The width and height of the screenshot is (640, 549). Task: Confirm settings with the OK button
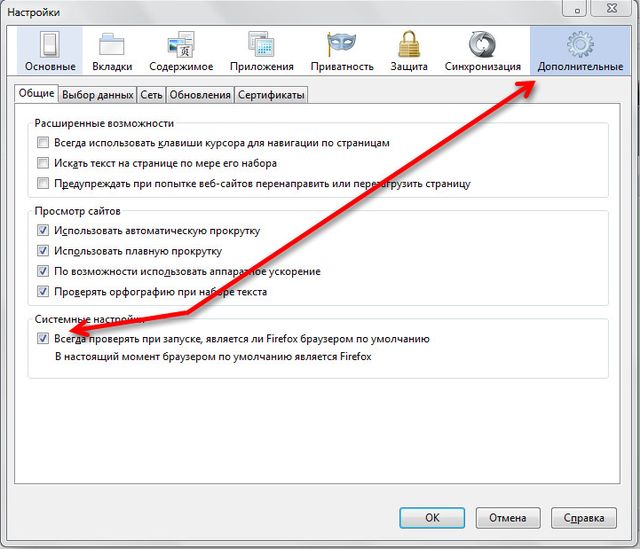click(x=432, y=518)
